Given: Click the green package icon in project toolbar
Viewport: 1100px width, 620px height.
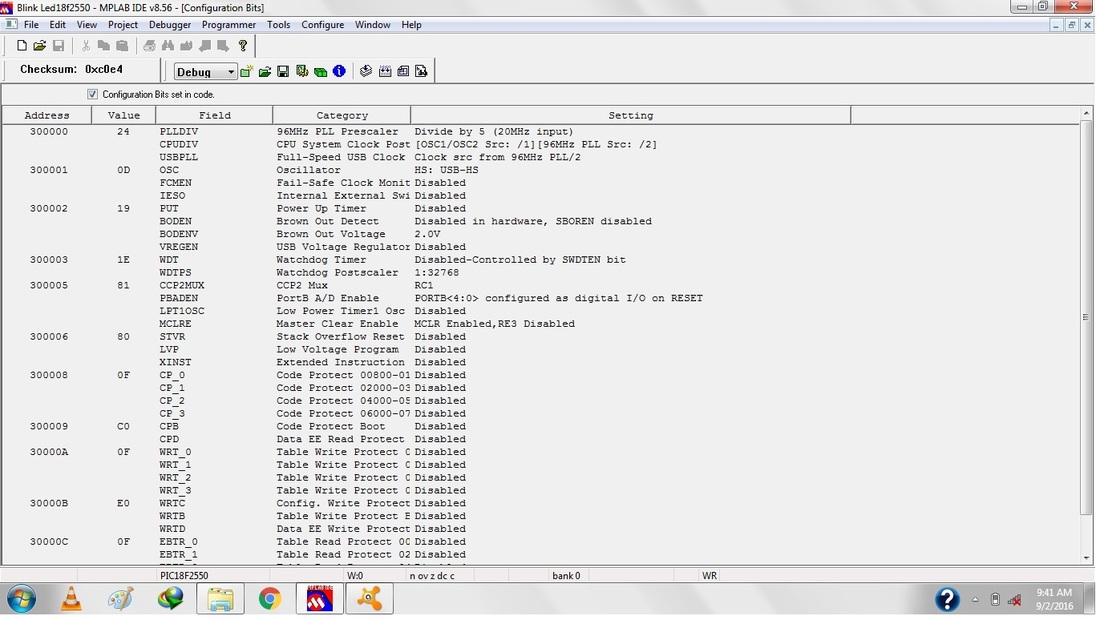Looking at the screenshot, I should pyautogui.click(x=321, y=72).
